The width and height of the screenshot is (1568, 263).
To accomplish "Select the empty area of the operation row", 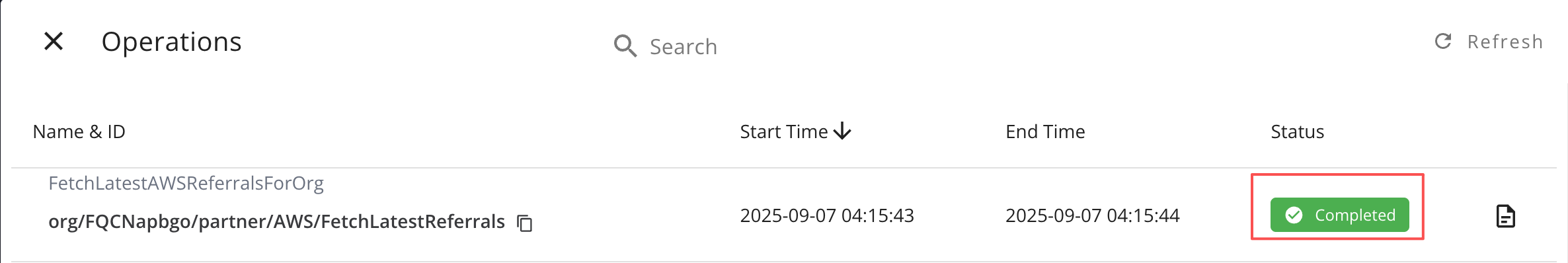I will [x=628, y=215].
